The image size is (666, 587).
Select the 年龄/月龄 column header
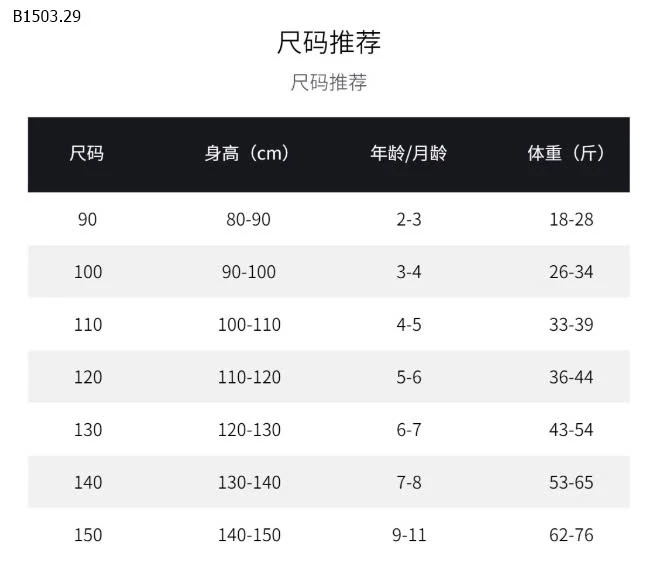(409, 154)
